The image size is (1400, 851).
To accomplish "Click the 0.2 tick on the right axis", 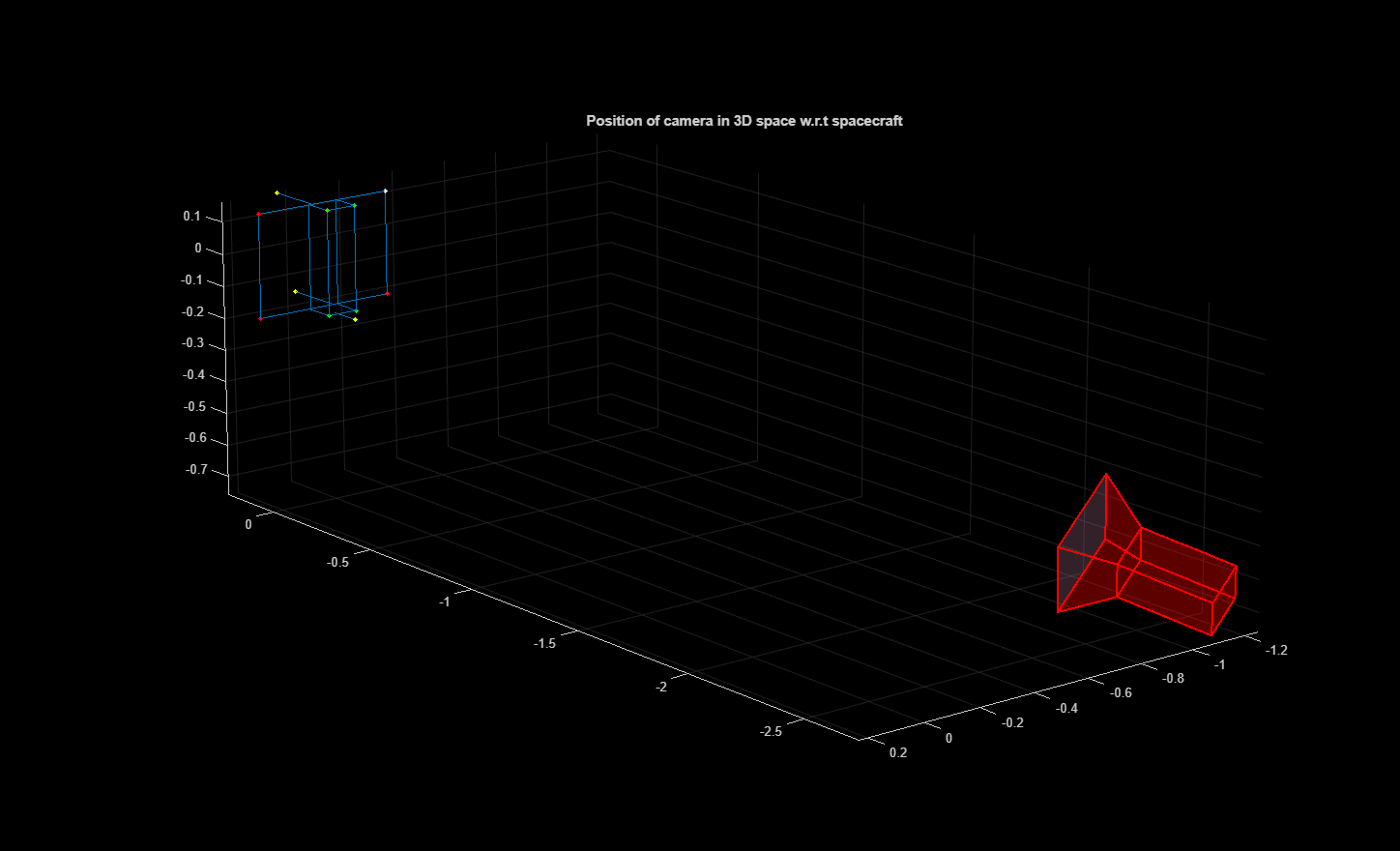I will (896, 751).
